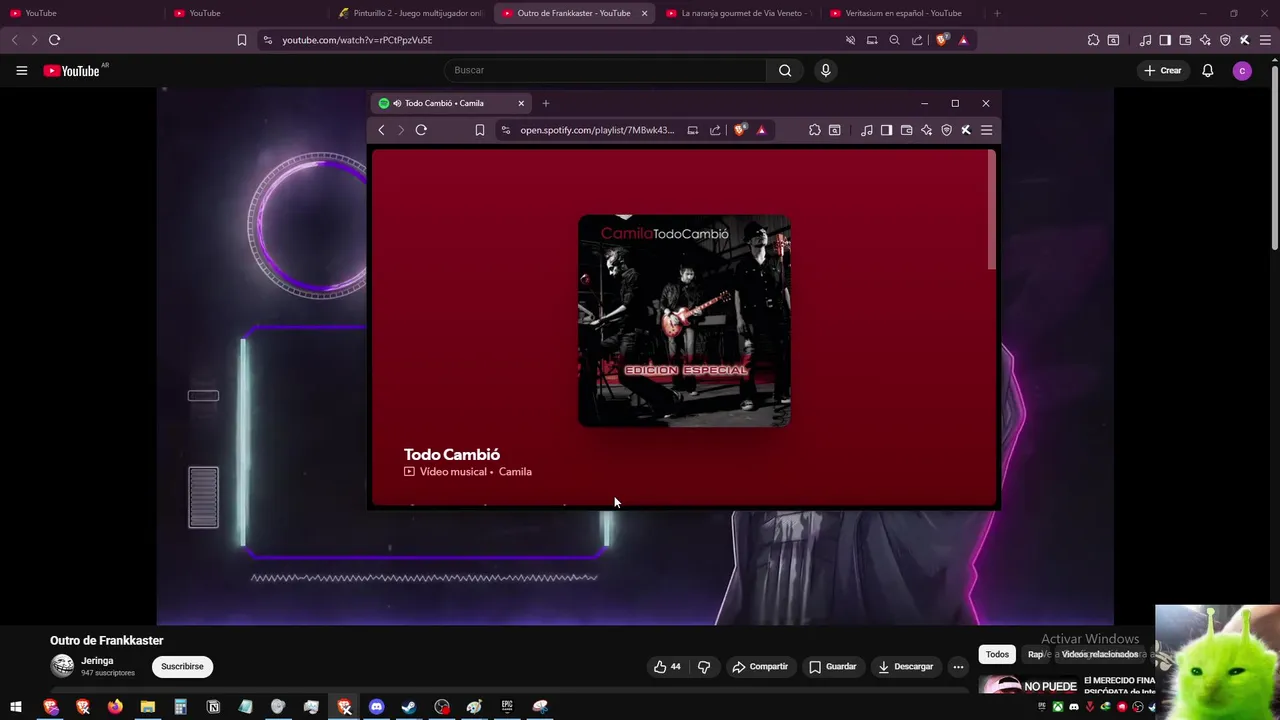Screen dimensions: 1280x720
Task: Share the Spotify page from its address bar
Action: 715,130
